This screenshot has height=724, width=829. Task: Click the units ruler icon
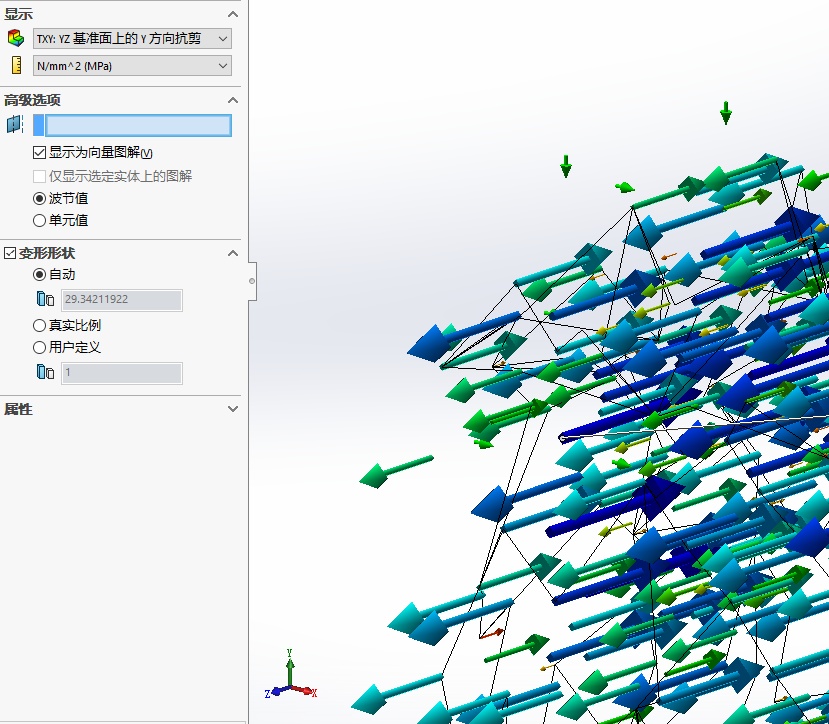coord(17,65)
